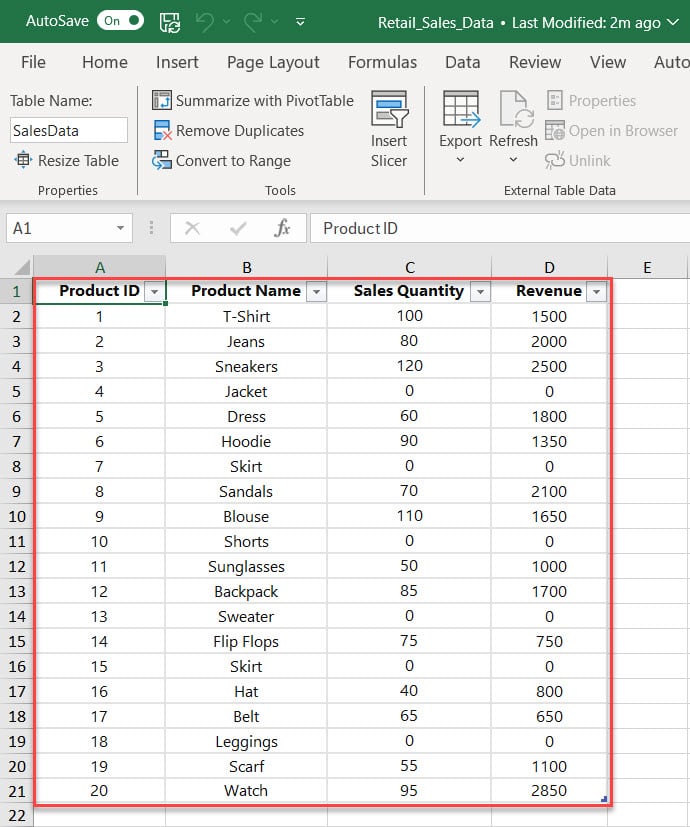Select row 5 header

(x=16, y=391)
